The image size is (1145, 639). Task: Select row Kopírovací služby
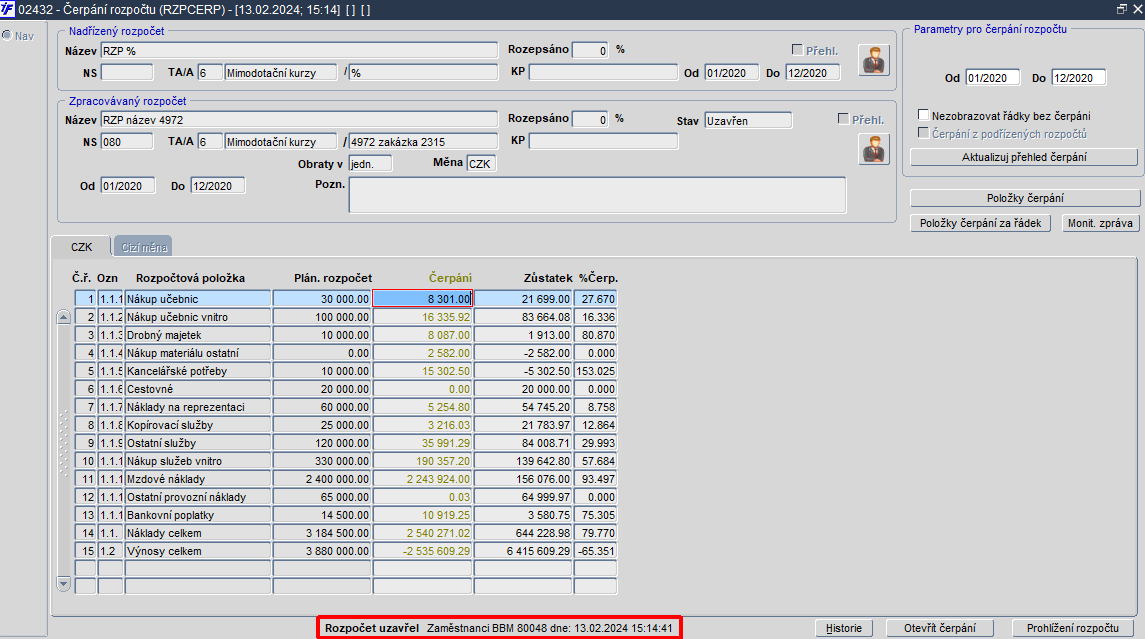(198, 425)
